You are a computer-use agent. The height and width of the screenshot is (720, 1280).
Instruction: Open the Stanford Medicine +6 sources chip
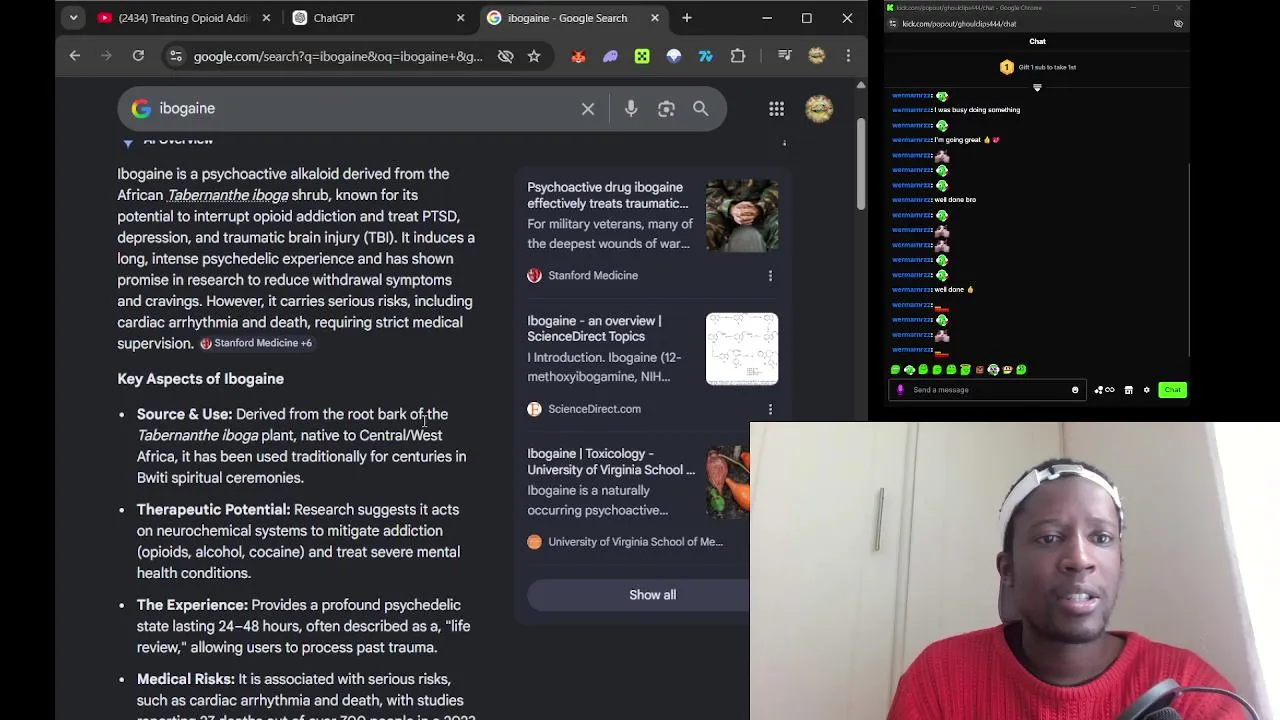[x=256, y=343]
